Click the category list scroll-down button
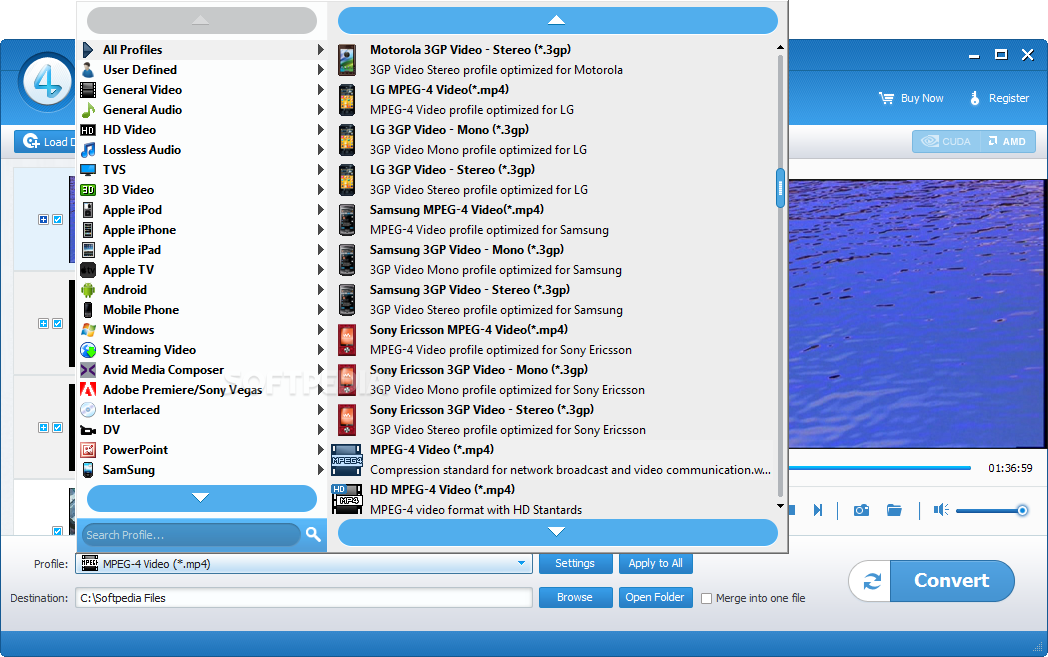The image size is (1048, 657). click(x=201, y=498)
